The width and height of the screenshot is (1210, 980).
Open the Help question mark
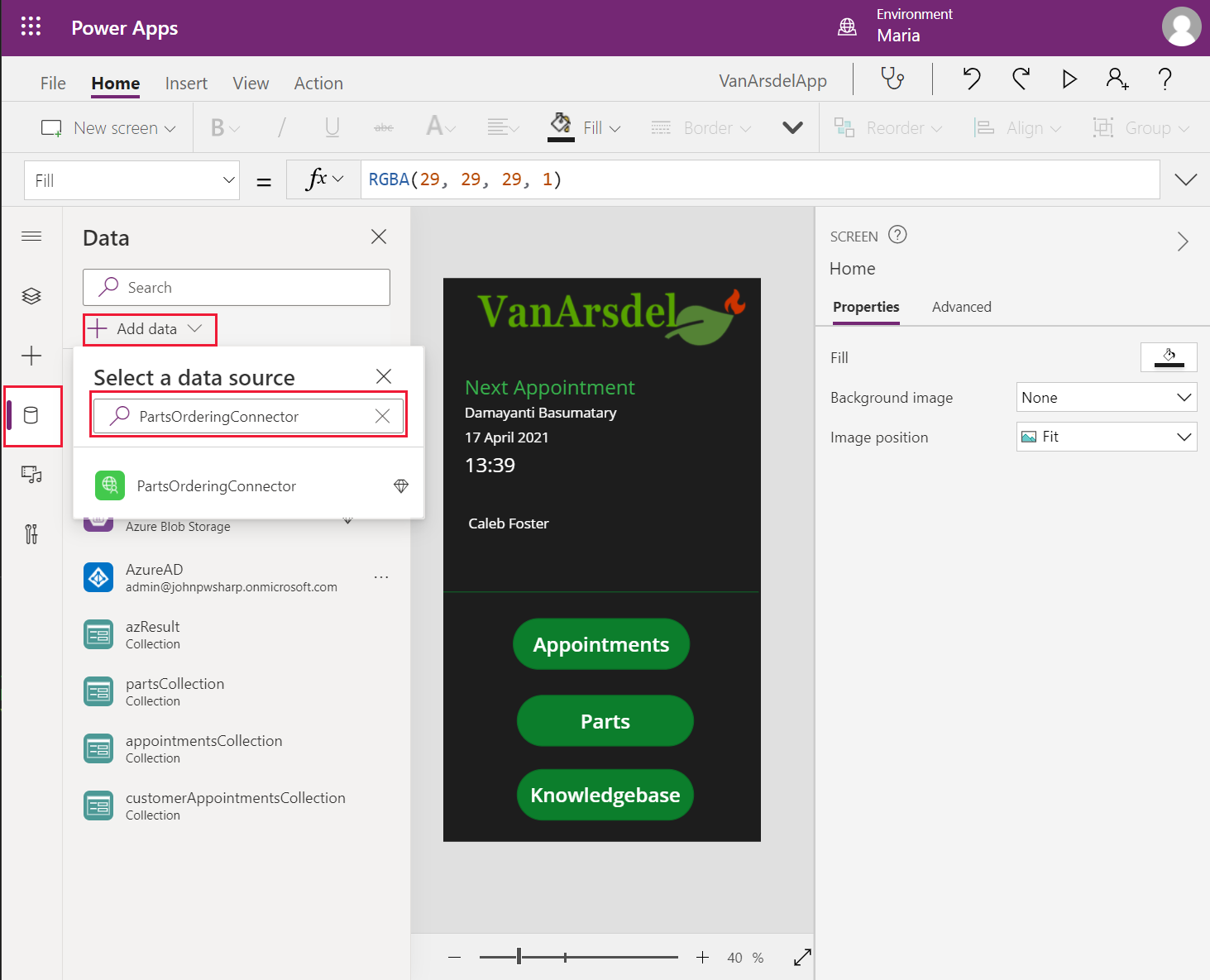(x=1165, y=79)
